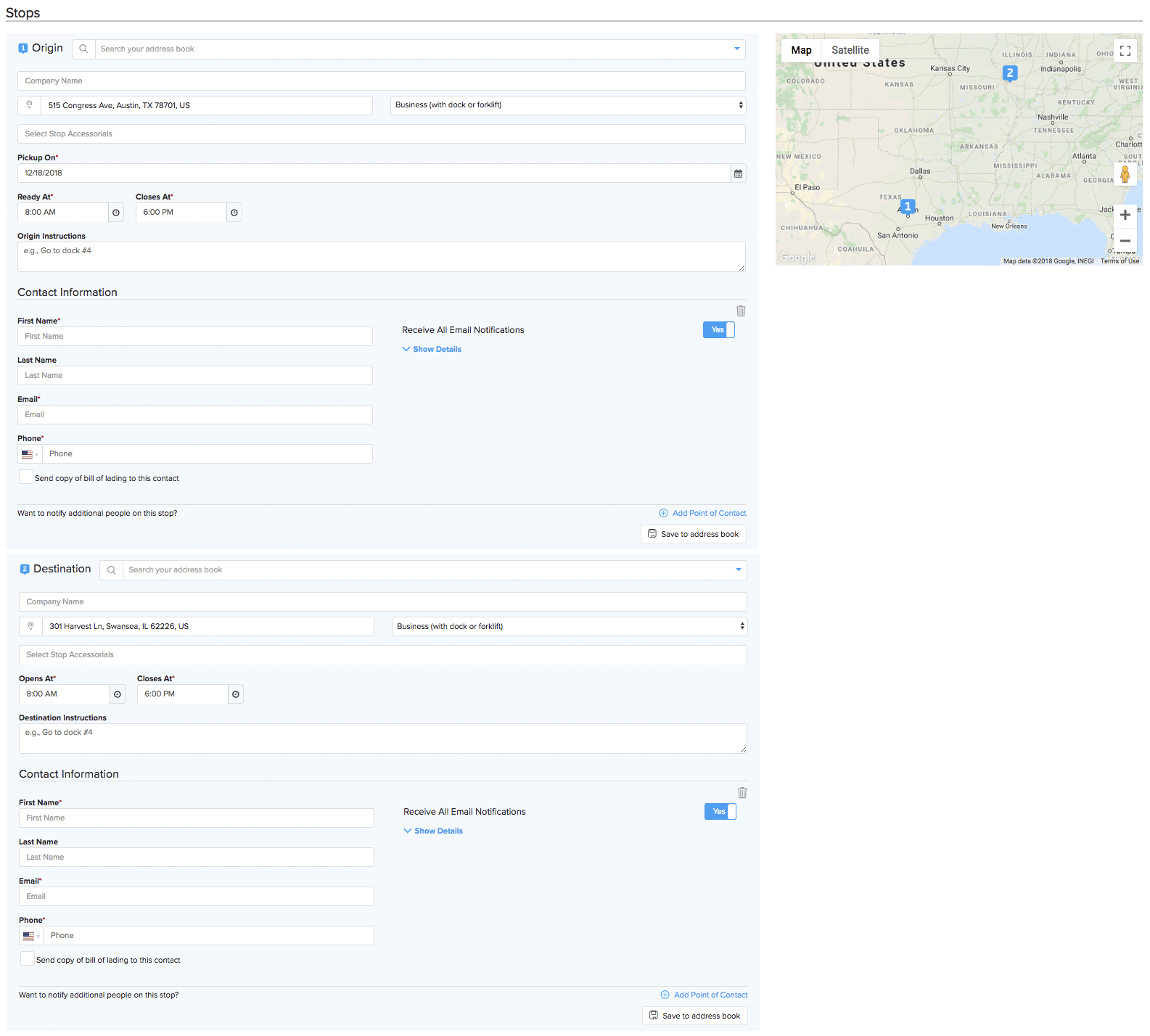Open Origin Select Stop Accessorials field

tap(382, 134)
